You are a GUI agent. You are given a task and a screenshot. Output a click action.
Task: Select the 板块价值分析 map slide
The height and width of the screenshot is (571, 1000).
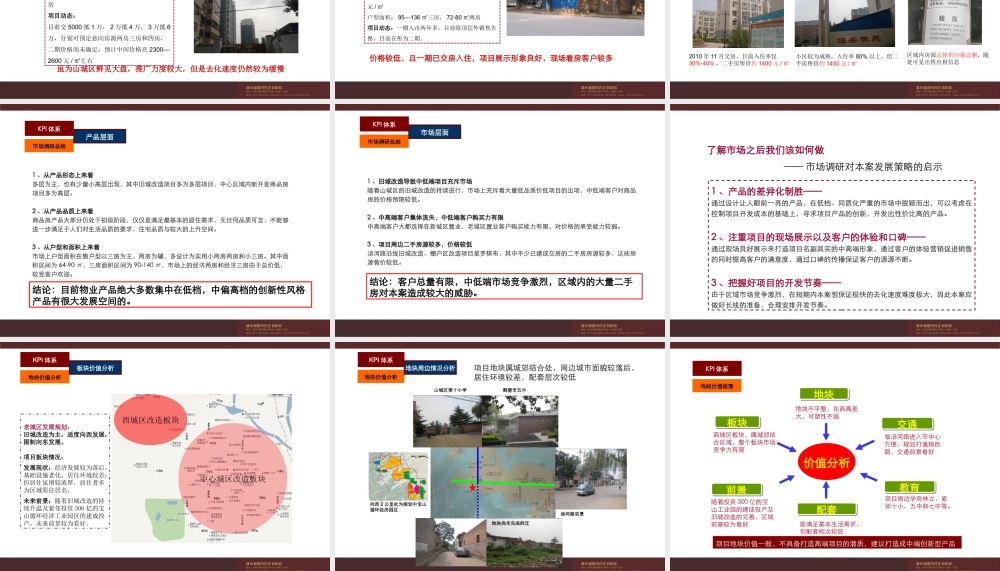point(165,456)
